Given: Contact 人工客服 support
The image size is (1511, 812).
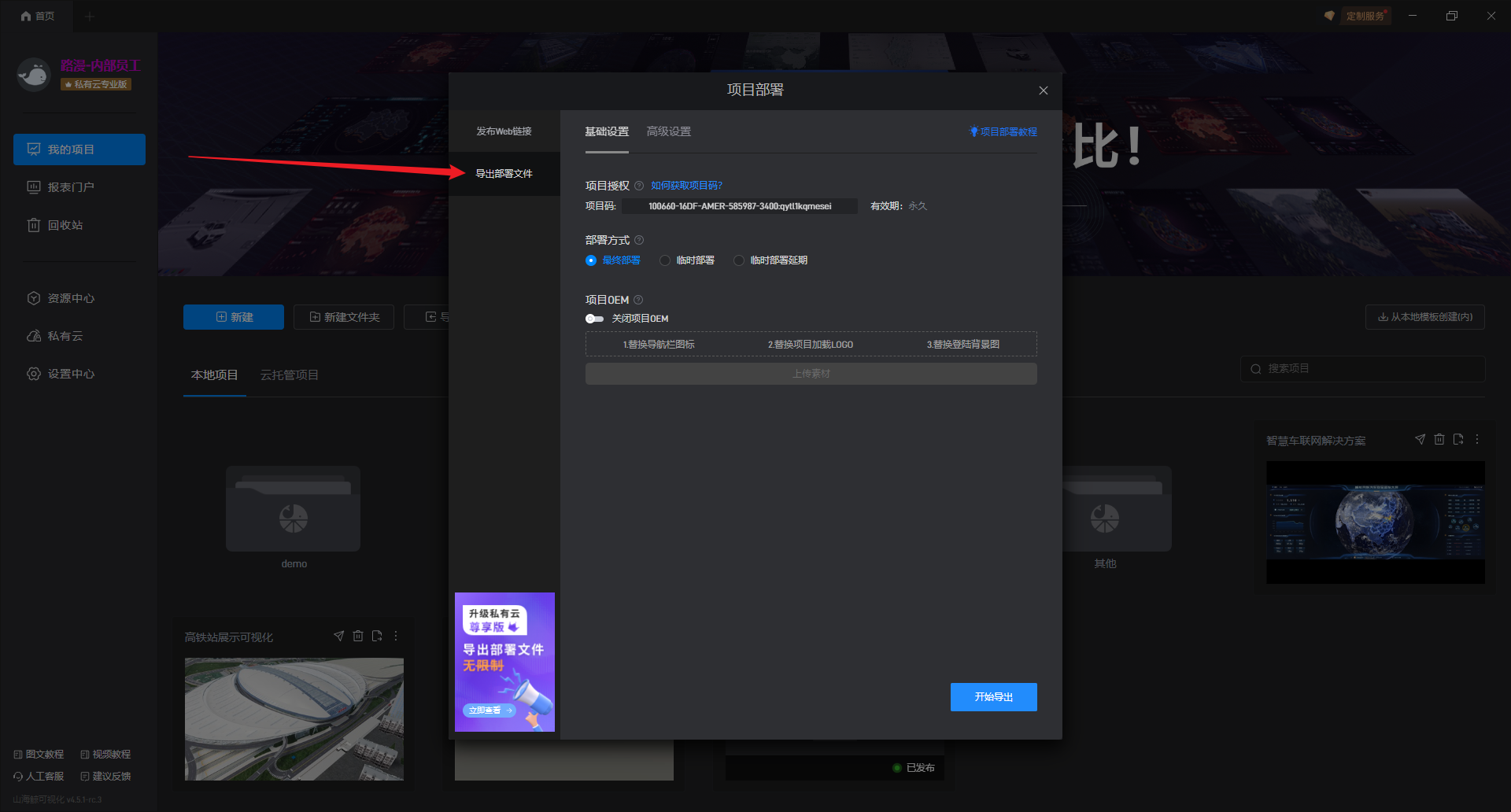Looking at the screenshot, I should click(x=39, y=777).
